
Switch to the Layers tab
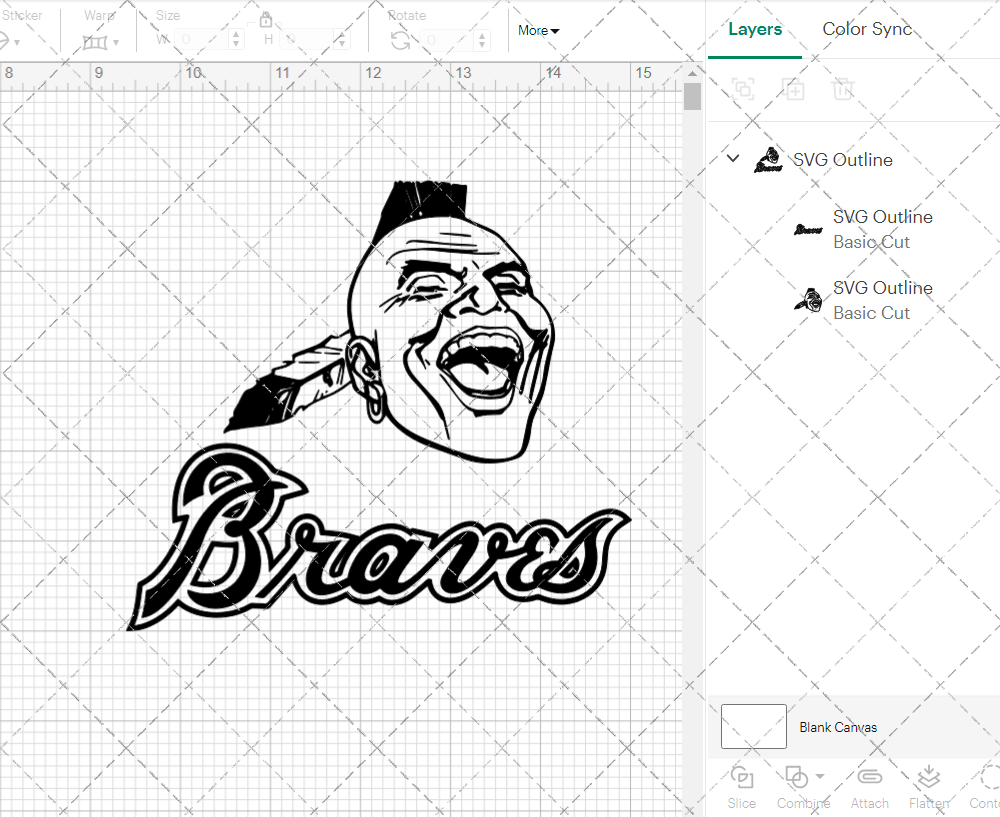[x=755, y=29]
